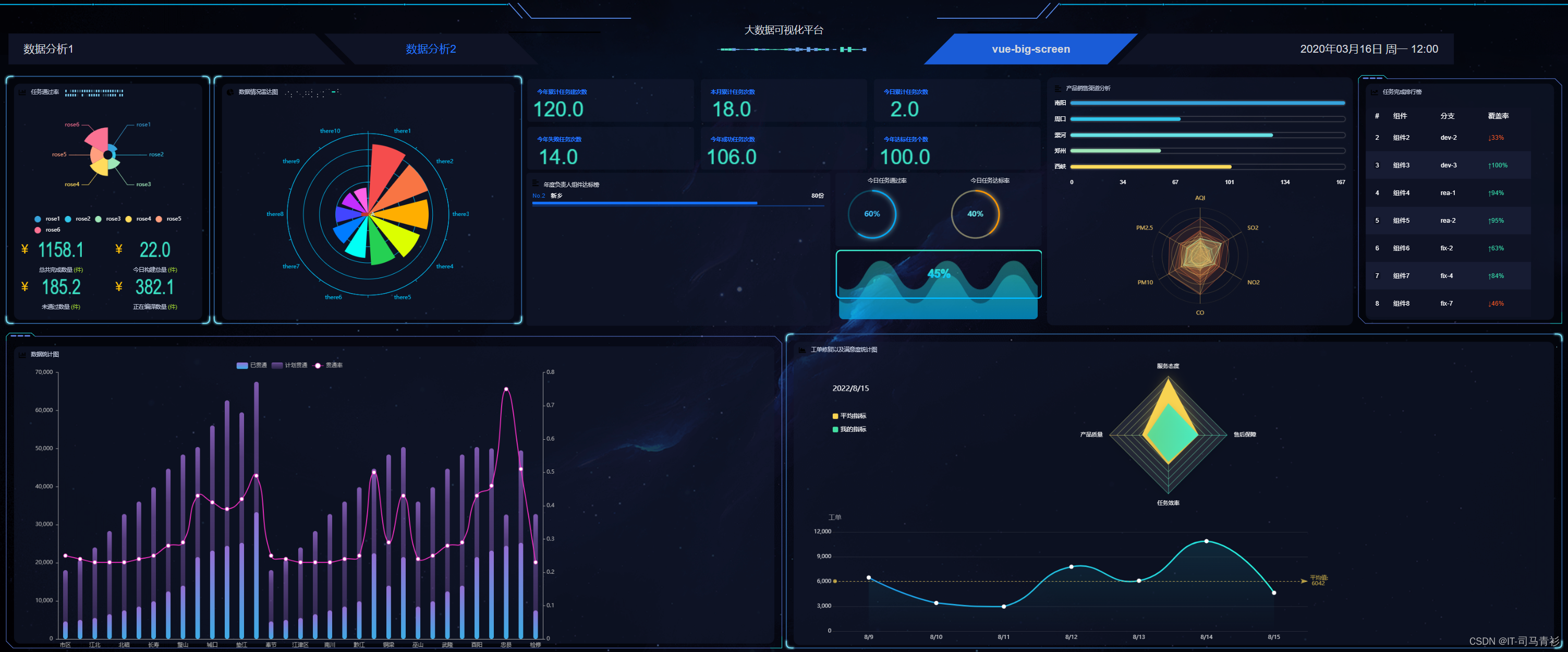Viewport: 1568px width, 652px height.
Task: Click the list icon beside 年度负责人组件达标榜
Action: 536,183
